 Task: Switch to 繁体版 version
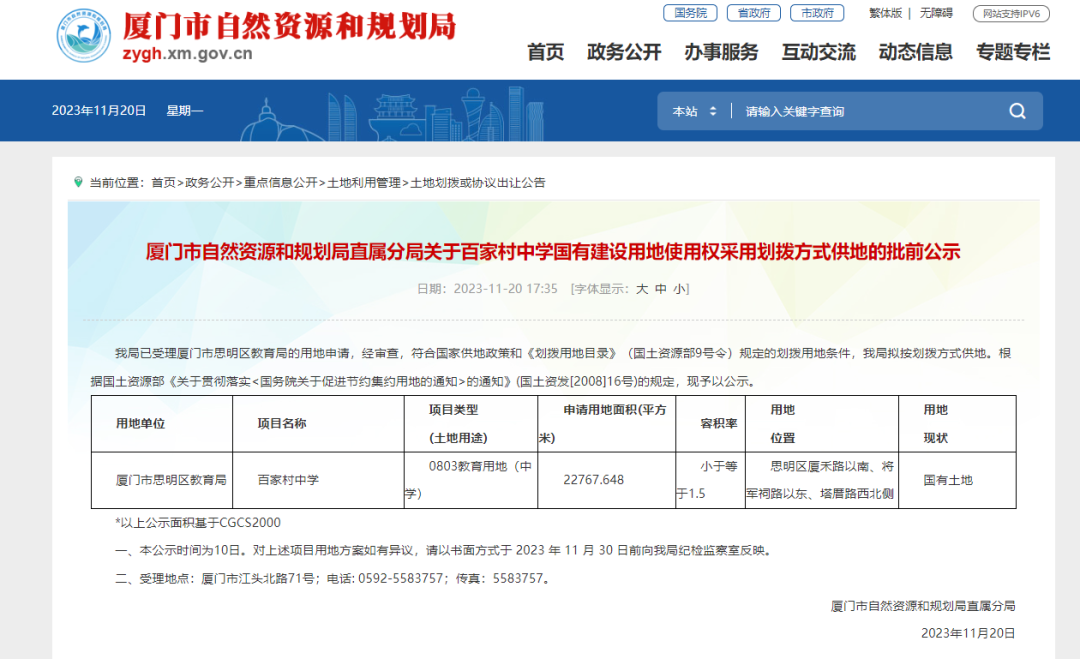click(x=885, y=13)
